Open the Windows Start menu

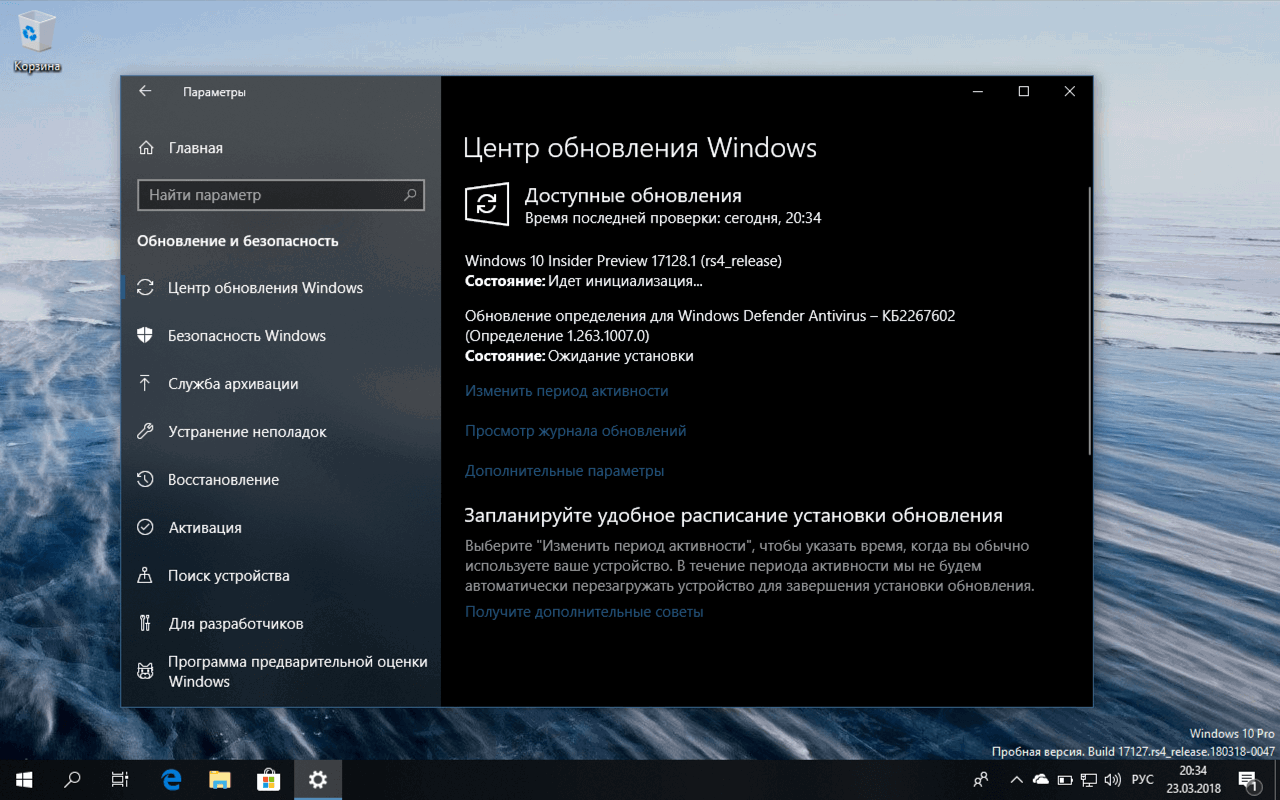pyautogui.click(x=24, y=779)
